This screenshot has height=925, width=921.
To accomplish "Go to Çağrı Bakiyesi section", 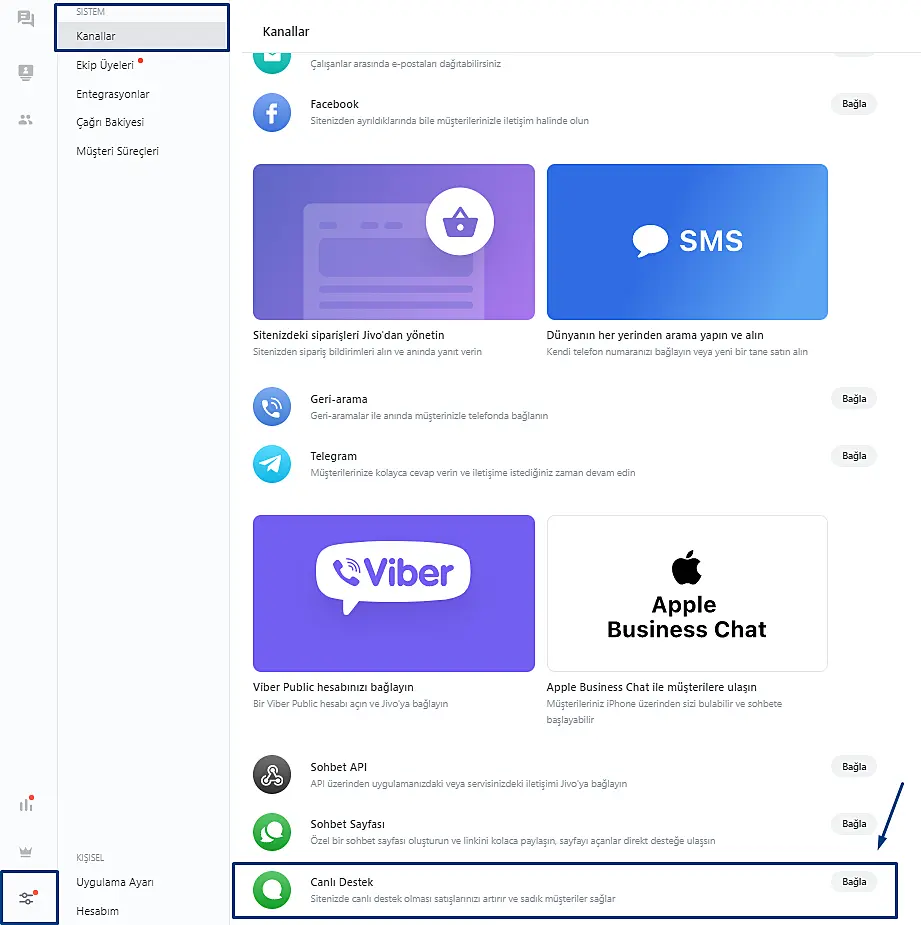I will pyautogui.click(x=110, y=122).
